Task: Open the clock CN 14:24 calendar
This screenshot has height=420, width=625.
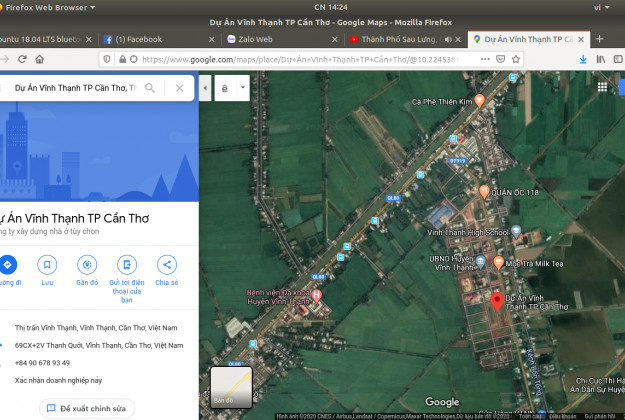Action: point(330,7)
